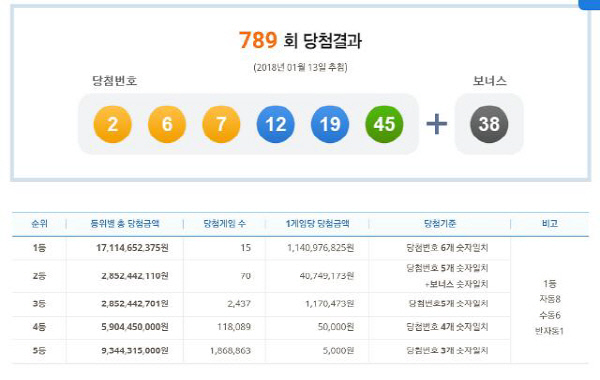This screenshot has height=380, width=600.
Task: Click per-game prize 5,000원
Action: (338, 351)
